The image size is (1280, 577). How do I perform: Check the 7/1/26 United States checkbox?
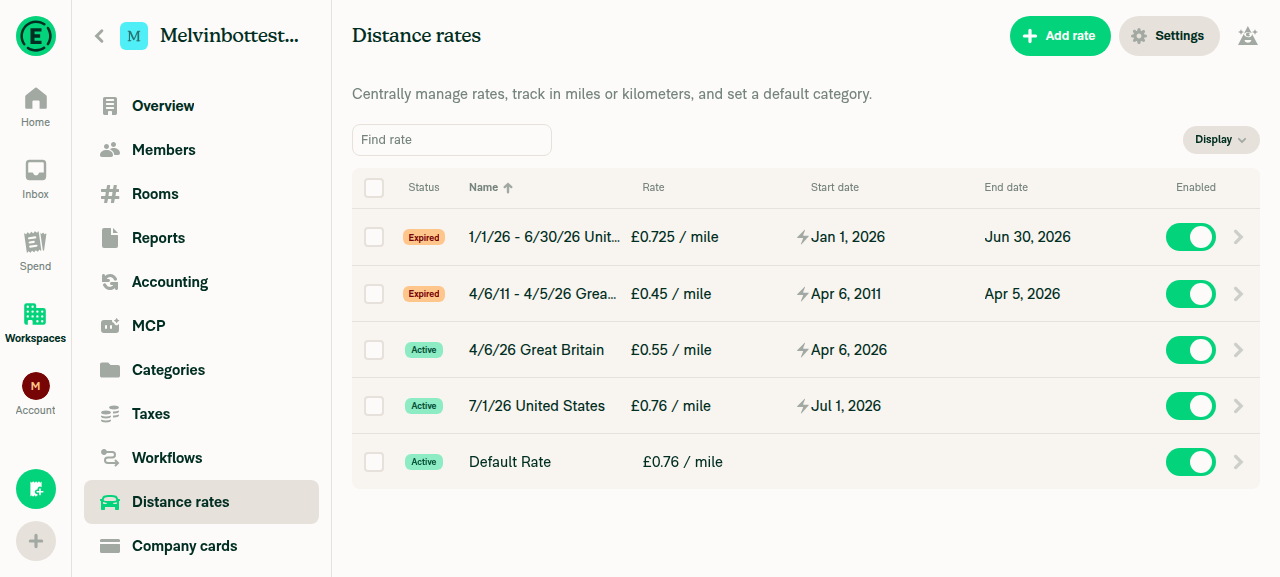click(374, 406)
